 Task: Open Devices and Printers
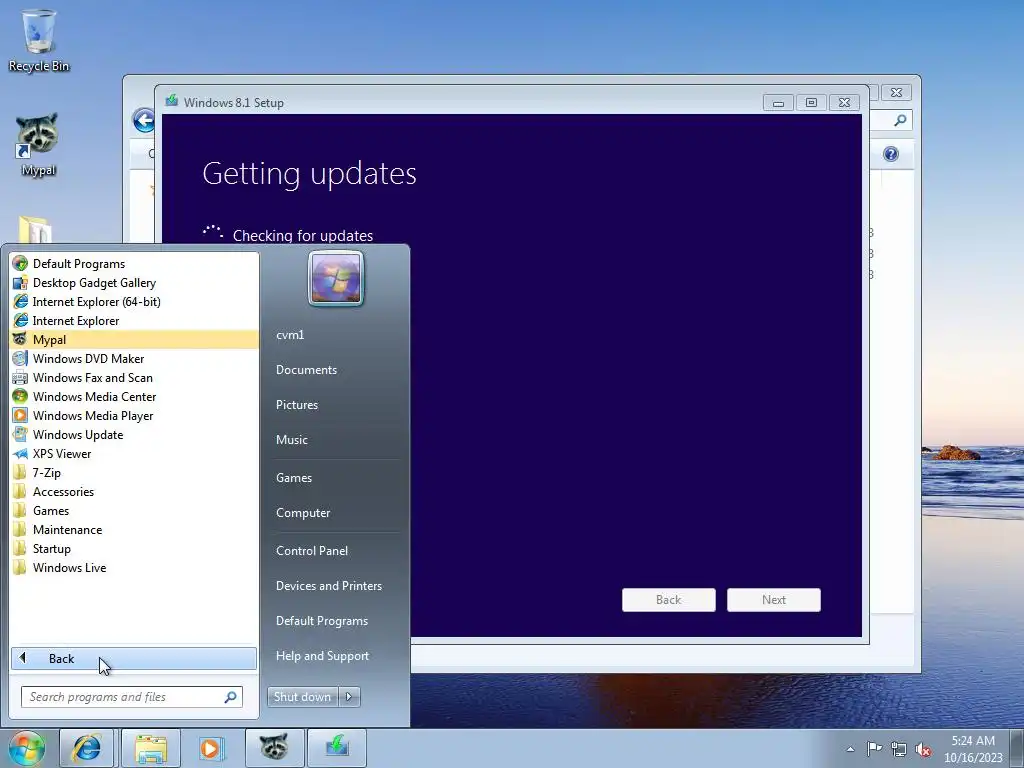[x=329, y=586]
